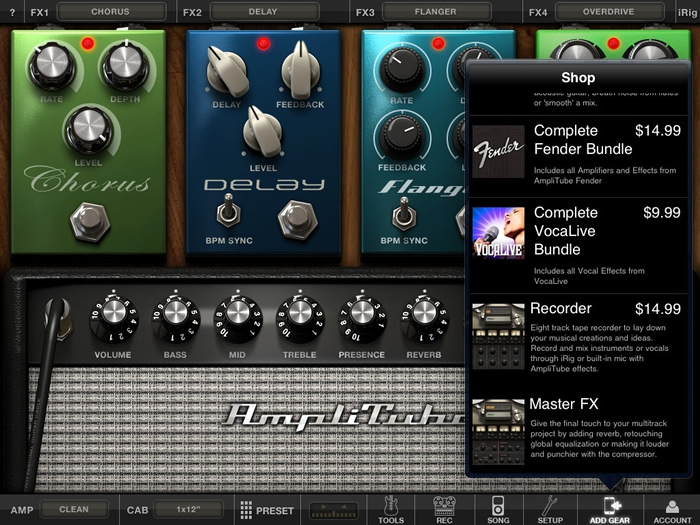This screenshot has width=700, height=525.
Task: Click the Chorus Depth knob
Action: (125, 65)
